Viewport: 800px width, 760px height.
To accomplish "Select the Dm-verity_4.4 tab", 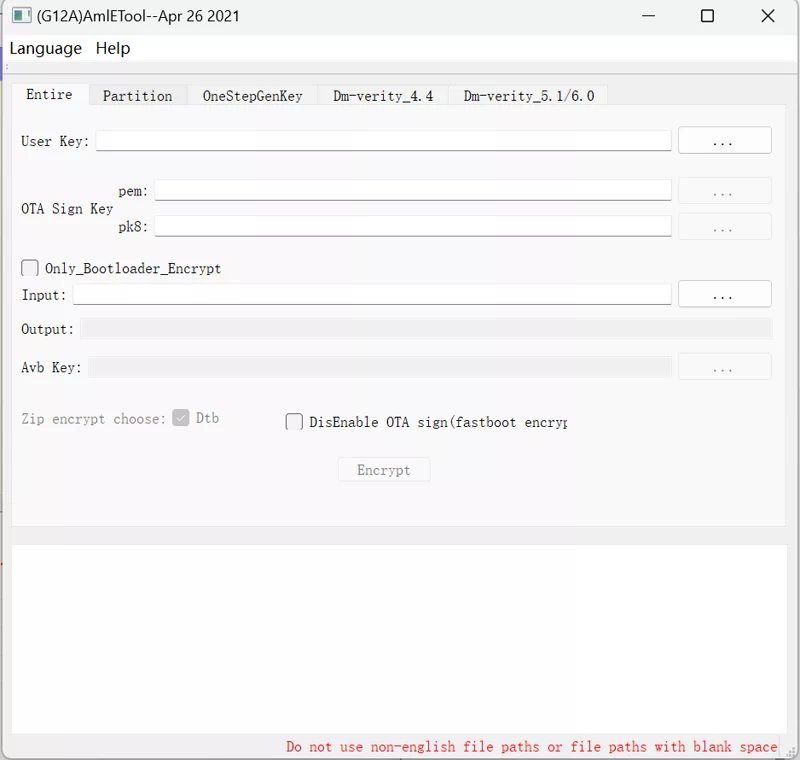I will tap(383, 96).
